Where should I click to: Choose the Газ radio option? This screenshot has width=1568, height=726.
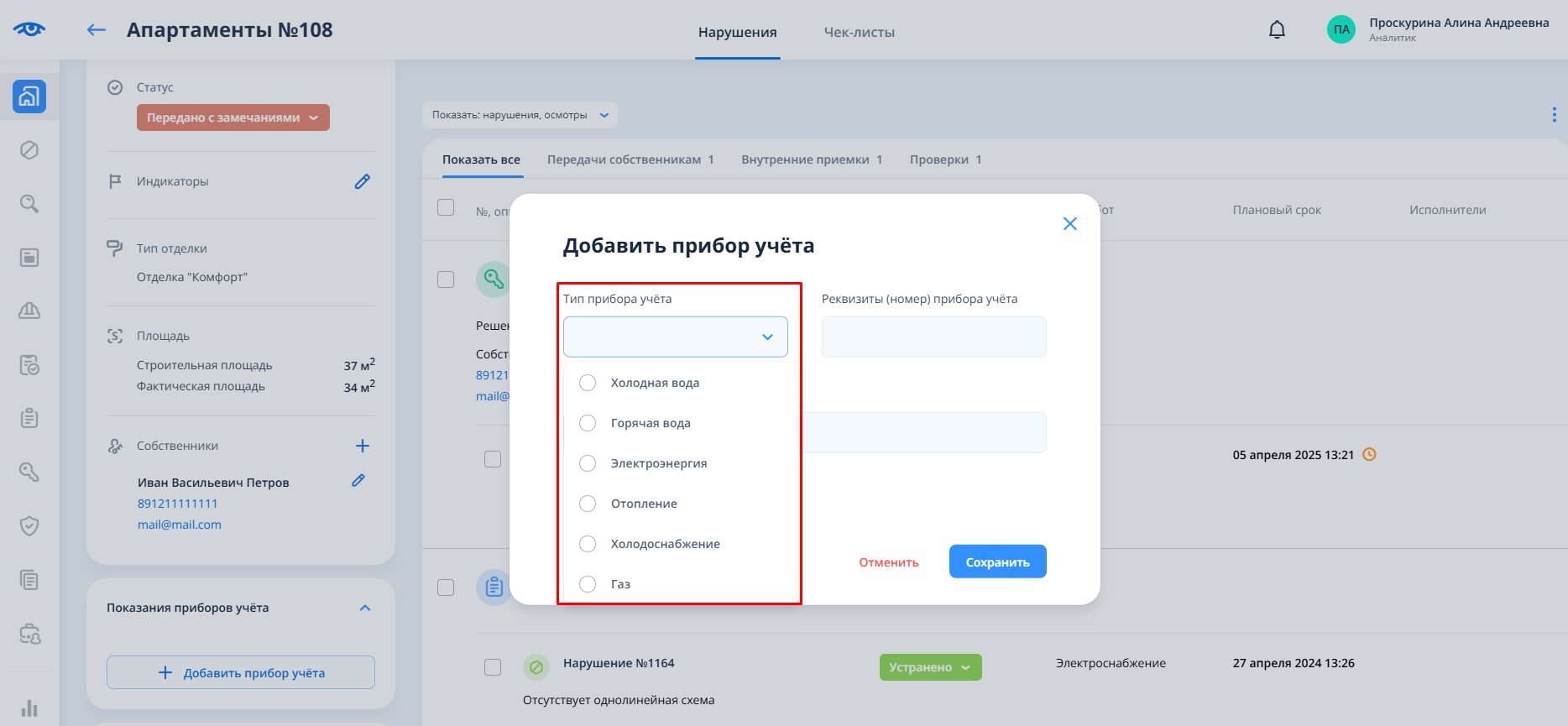[x=588, y=584]
